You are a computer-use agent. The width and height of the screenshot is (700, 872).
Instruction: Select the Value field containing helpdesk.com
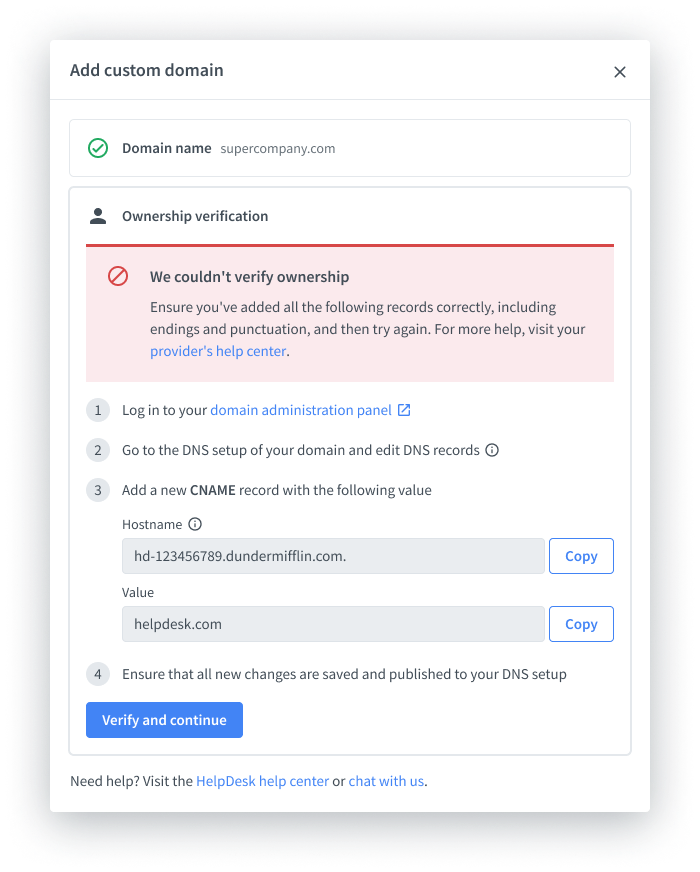tap(333, 624)
